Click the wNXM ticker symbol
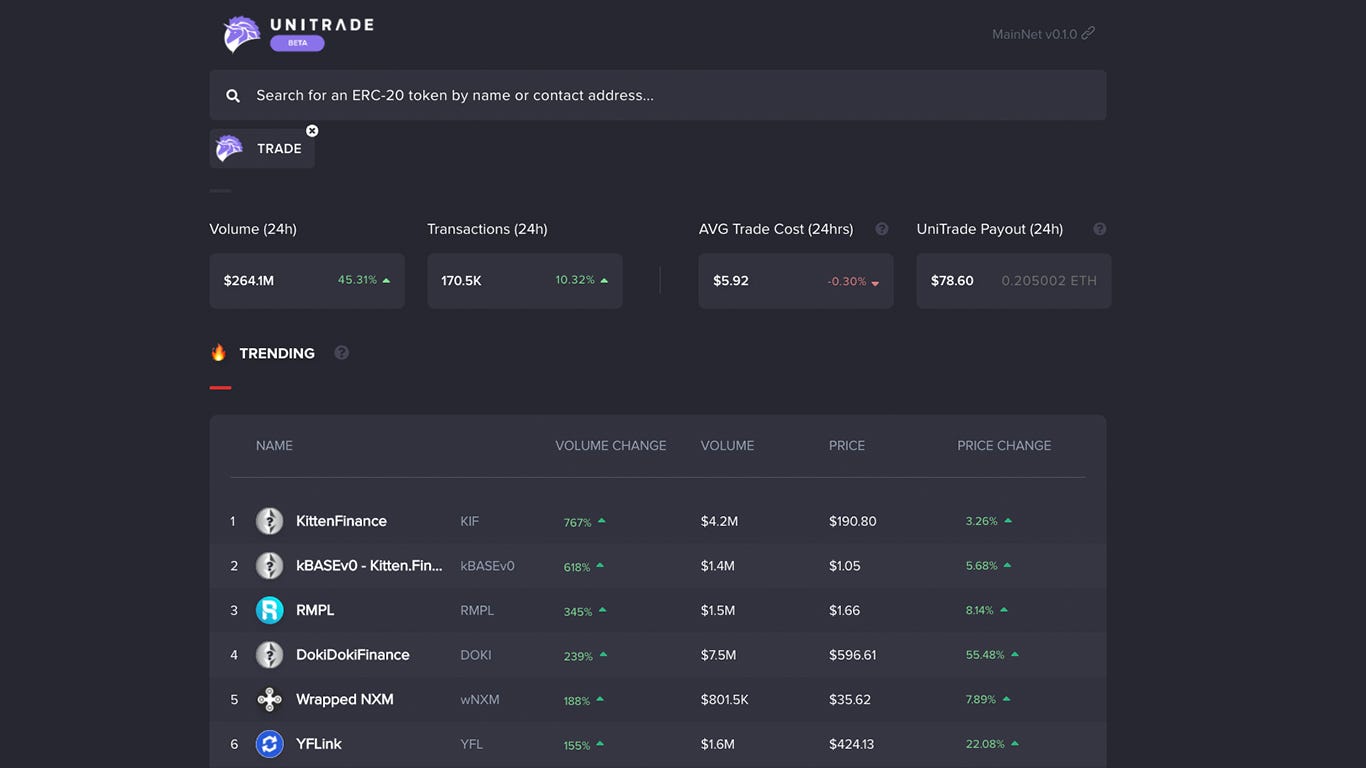 (x=480, y=700)
